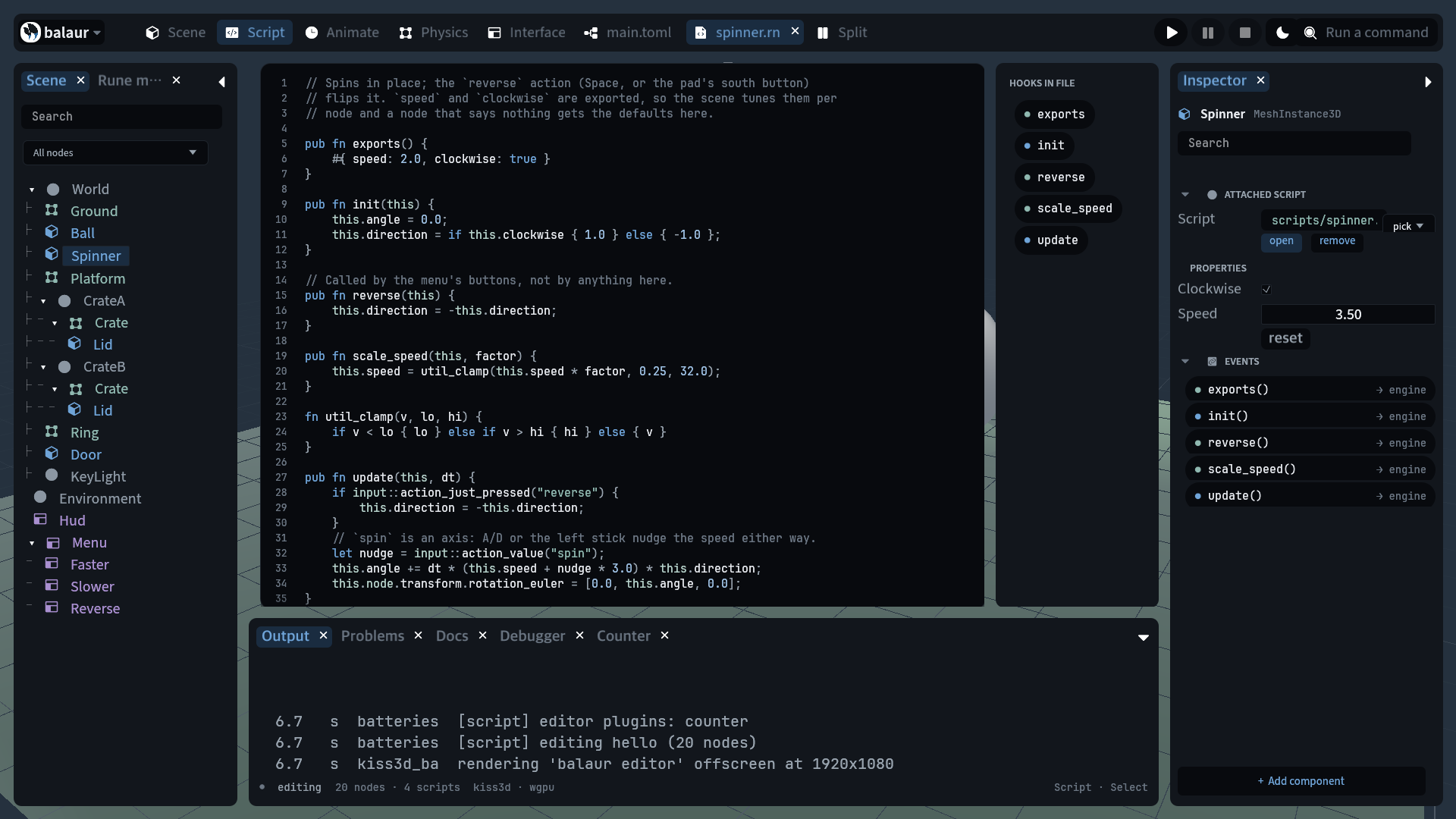The width and height of the screenshot is (1456, 819).
Task: Jump to the update hook
Action: click(x=1051, y=240)
